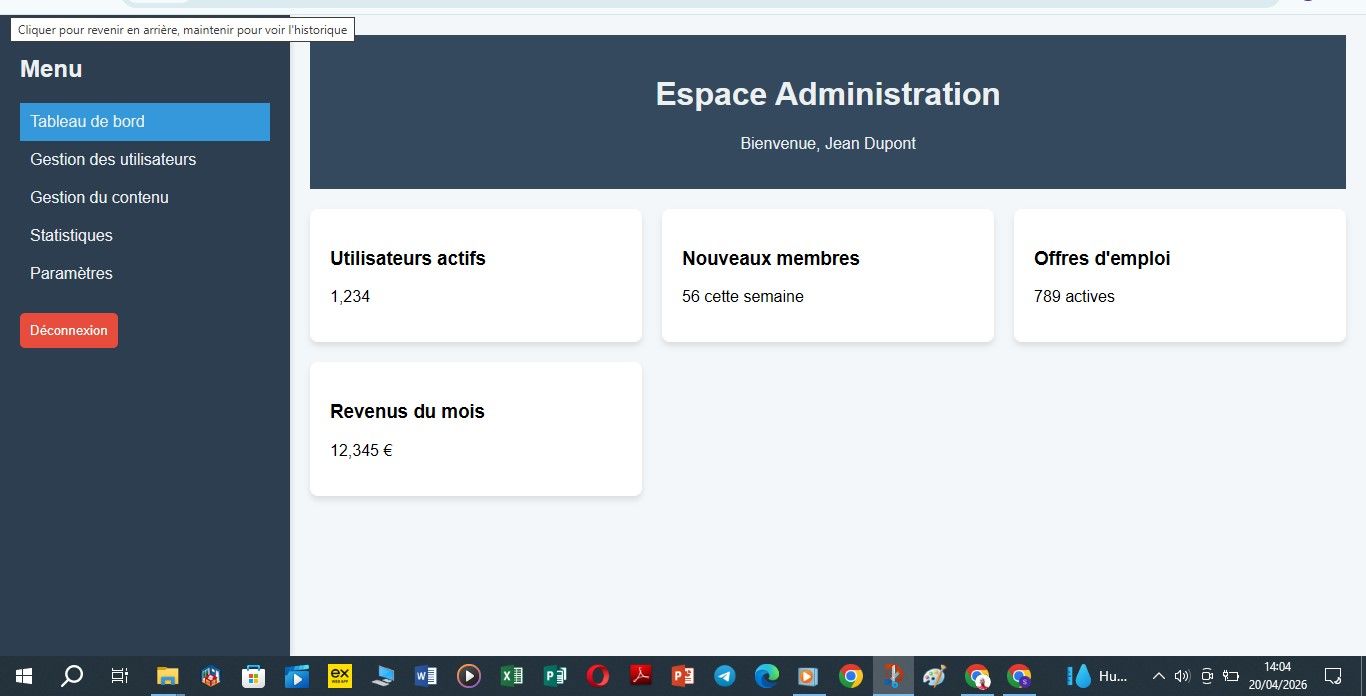Open the weather widget showing 'Hu...'

[1097, 676]
